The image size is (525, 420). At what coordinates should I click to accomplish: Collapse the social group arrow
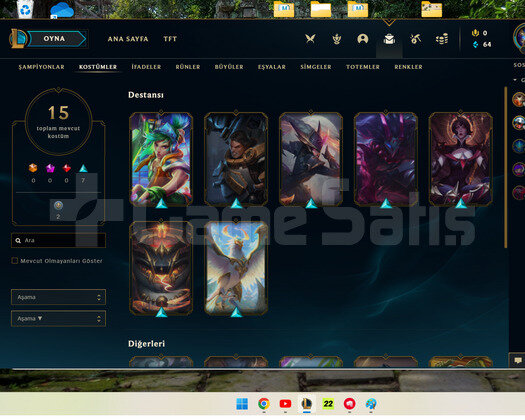coord(515,80)
